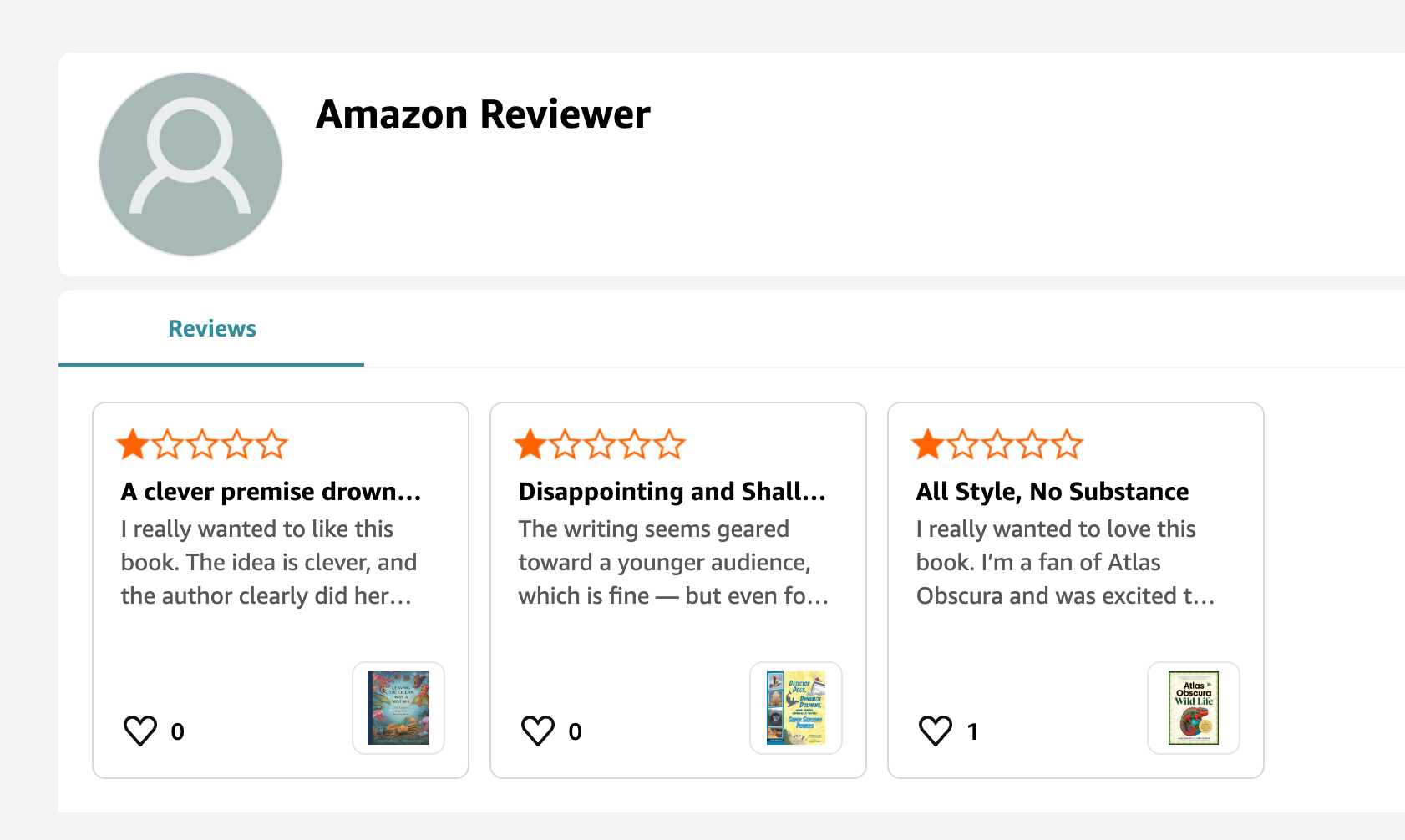
Task: Click the profile avatar icon
Action: click(190, 164)
